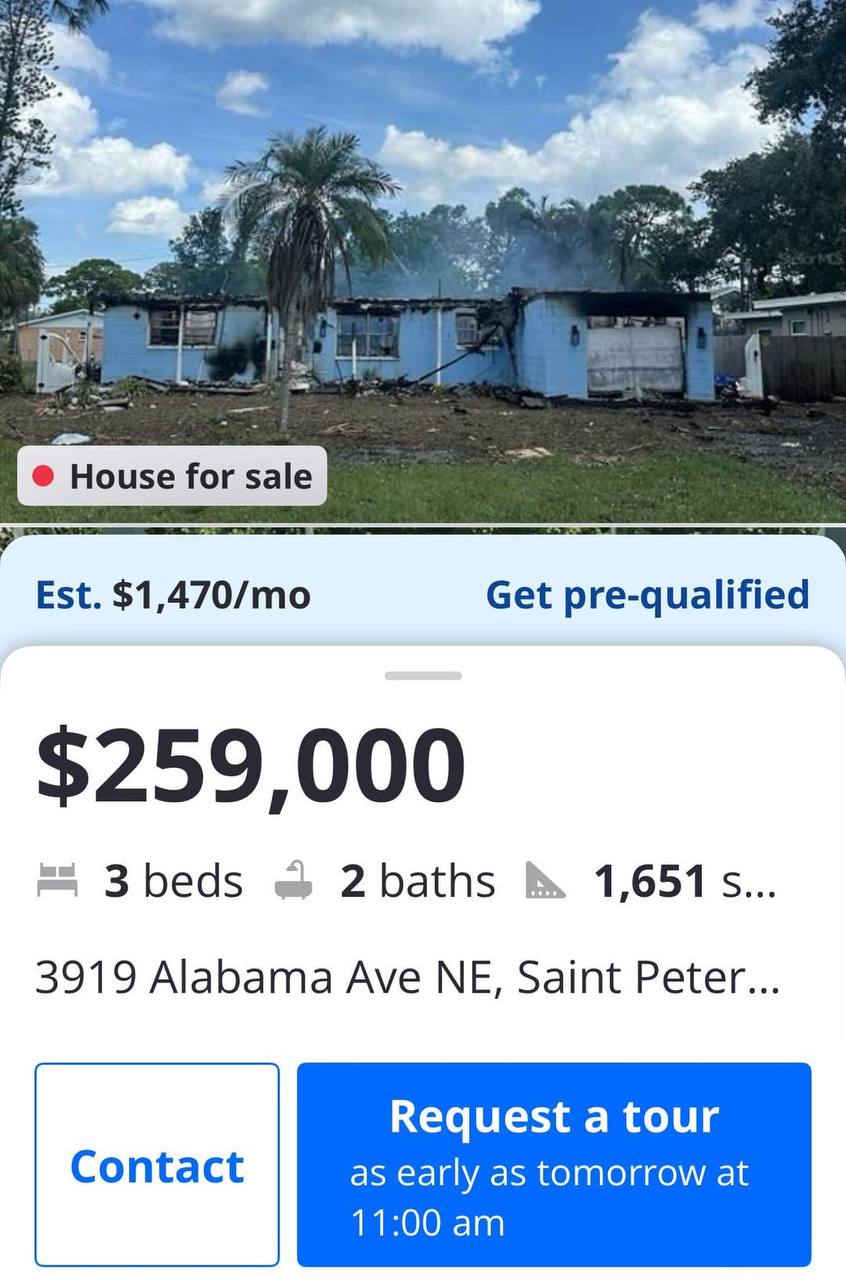Click the bathtub icon
The width and height of the screenshot is (846, 1280).
point(294,881)
